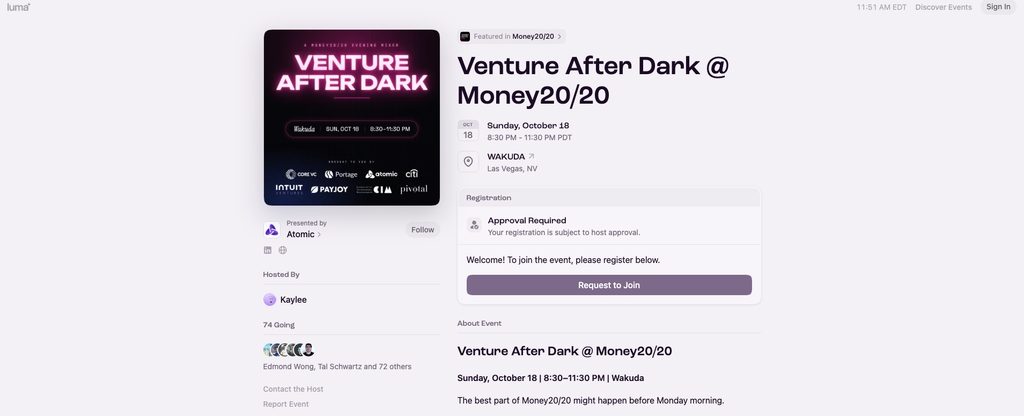The height and width of the screenshot is (416, 1024).
Task: Follow Atomic
Action: pyautogui.click(x=423, y=230)
